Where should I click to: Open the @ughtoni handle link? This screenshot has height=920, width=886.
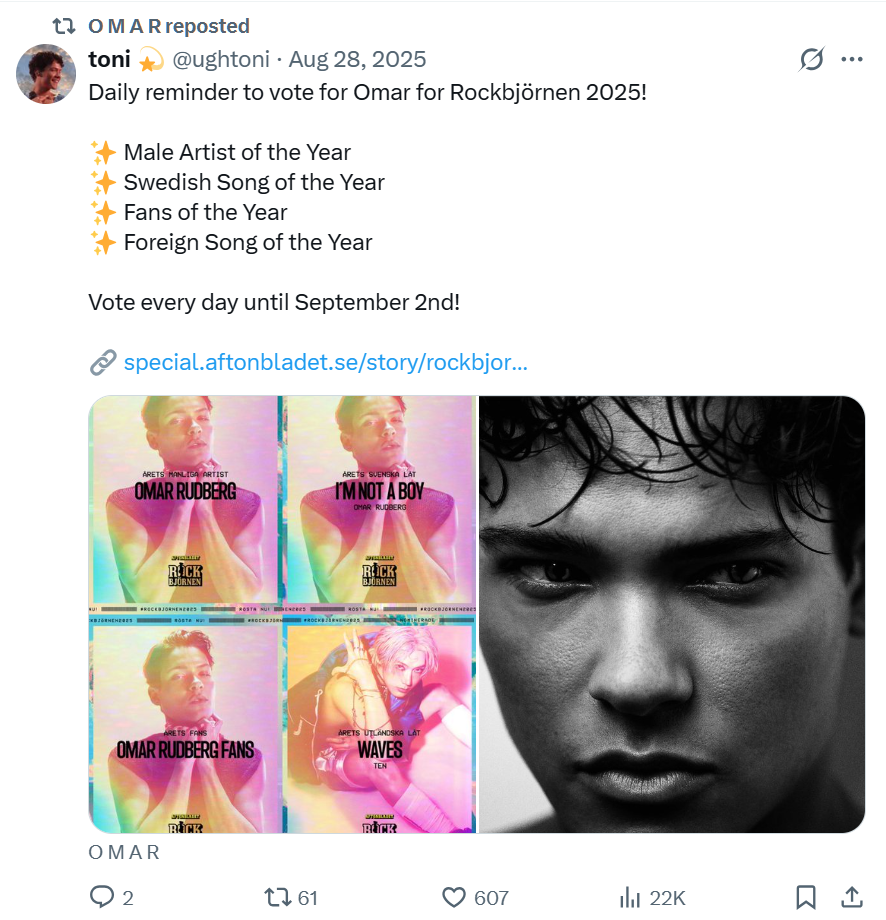coord(221,60)
